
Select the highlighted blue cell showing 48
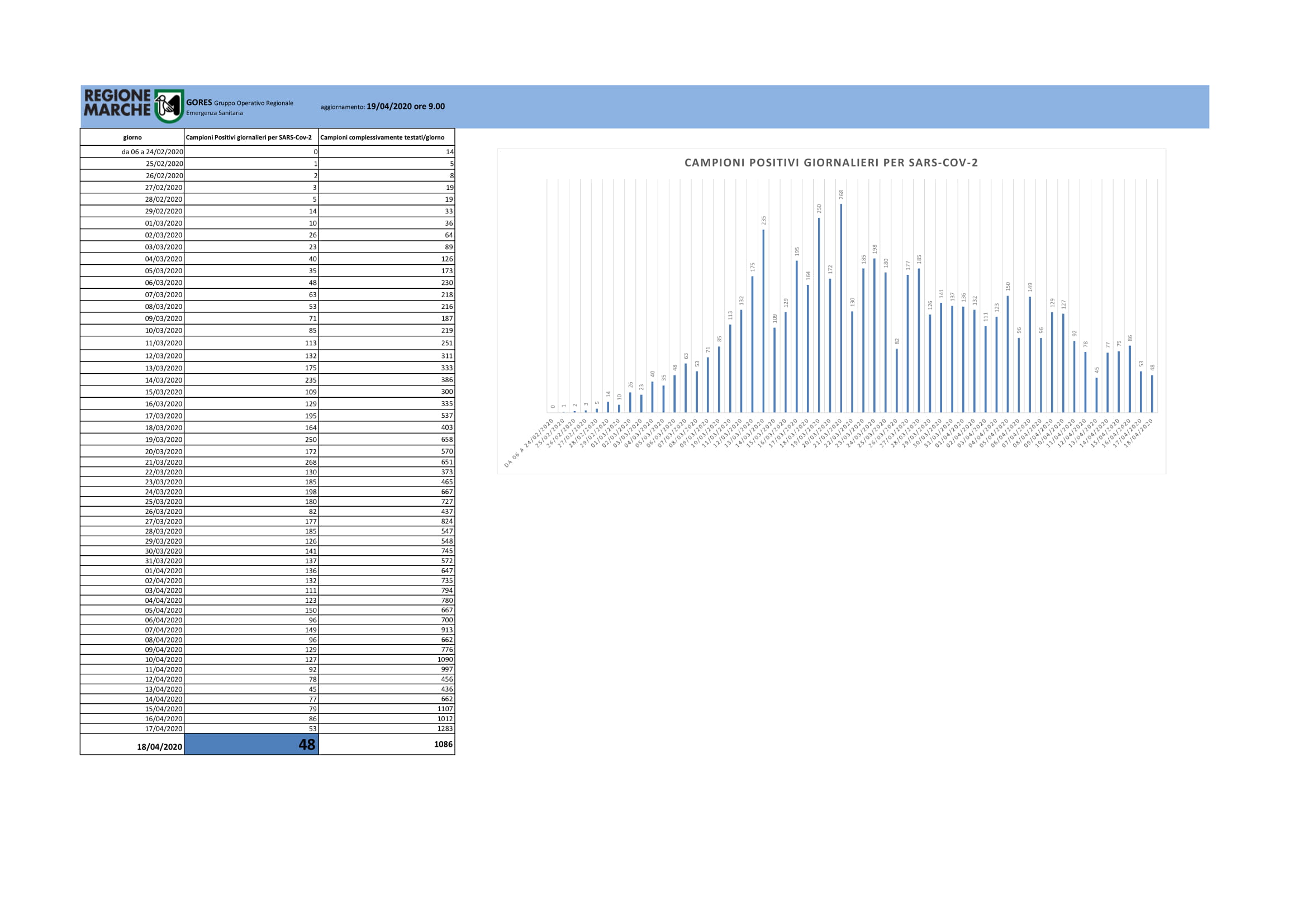pos(251,745)
